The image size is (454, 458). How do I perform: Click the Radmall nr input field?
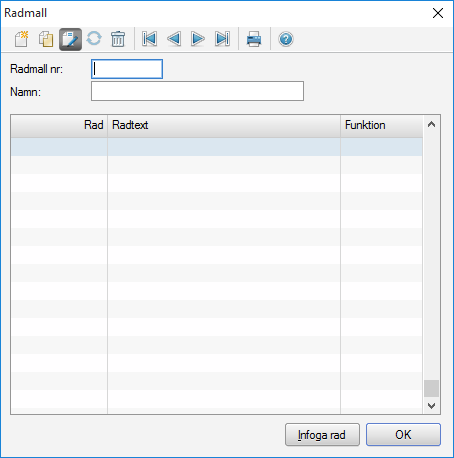click(x=127, y=69)
